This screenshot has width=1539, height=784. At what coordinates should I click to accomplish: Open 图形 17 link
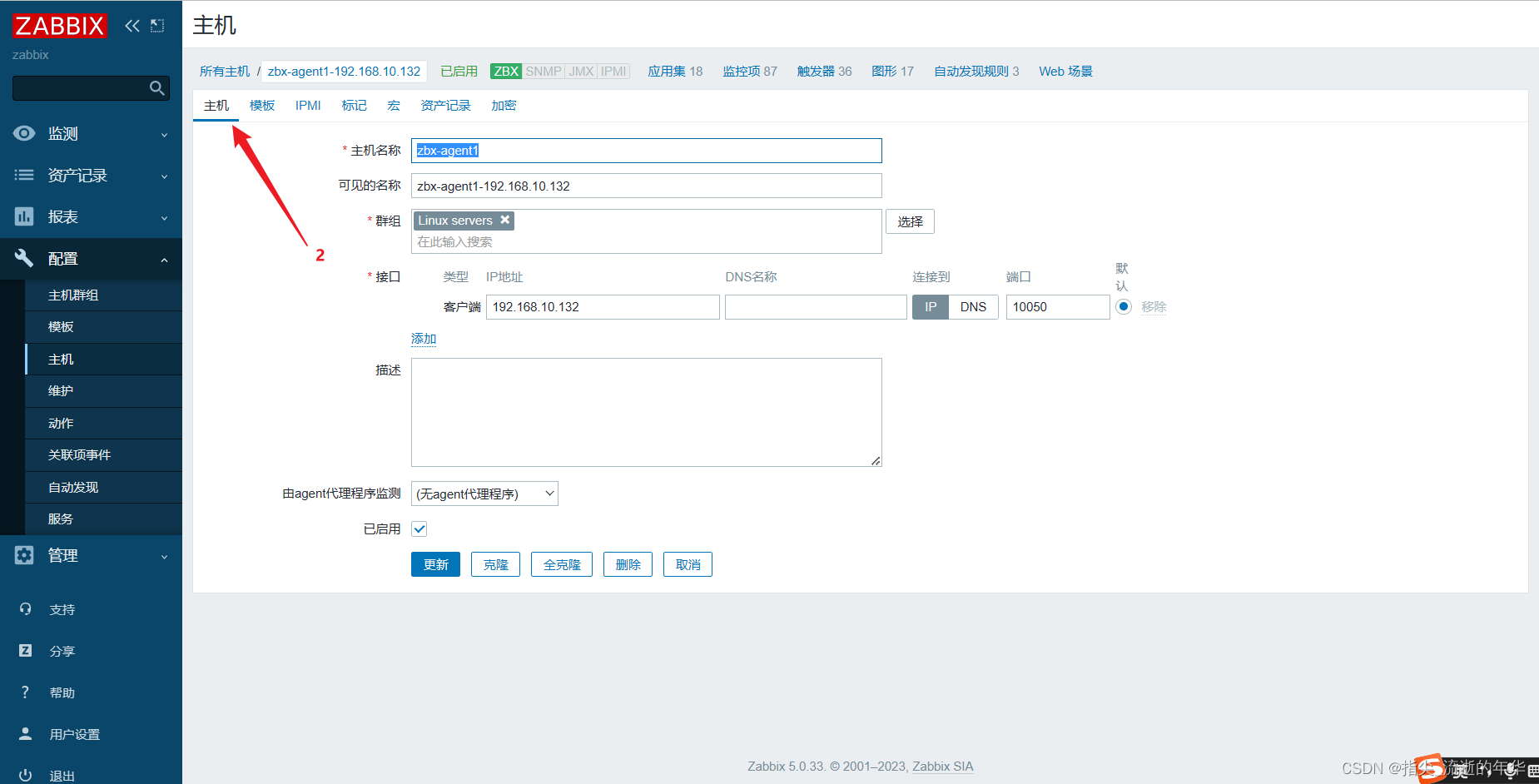892,72
